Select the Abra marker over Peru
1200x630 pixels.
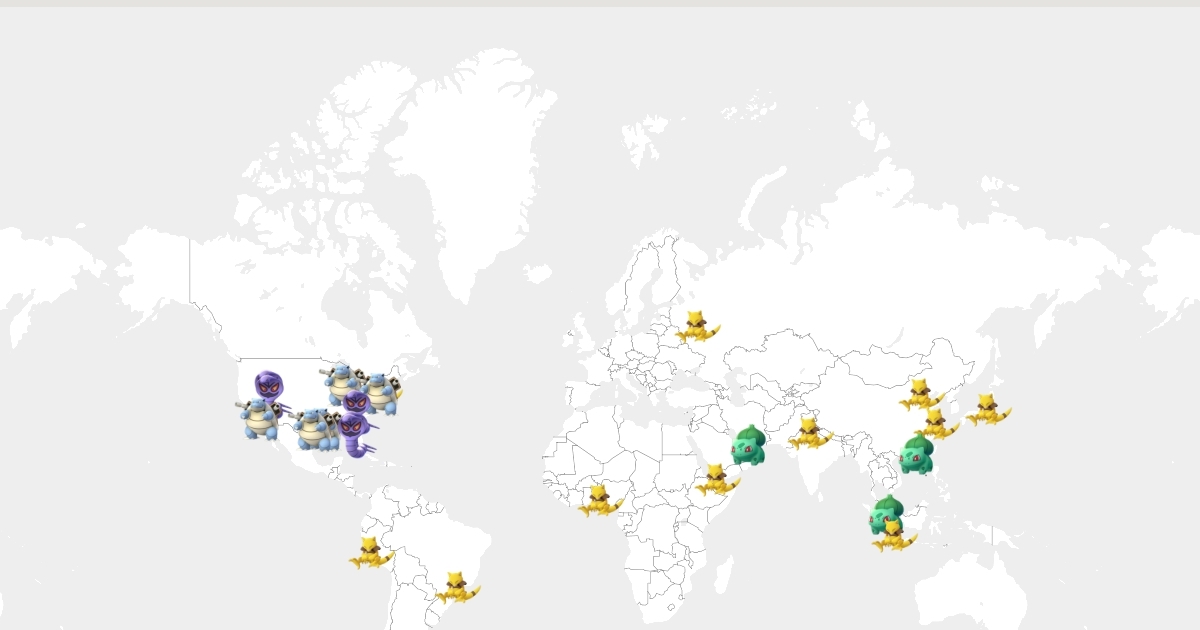pos(370,552)
